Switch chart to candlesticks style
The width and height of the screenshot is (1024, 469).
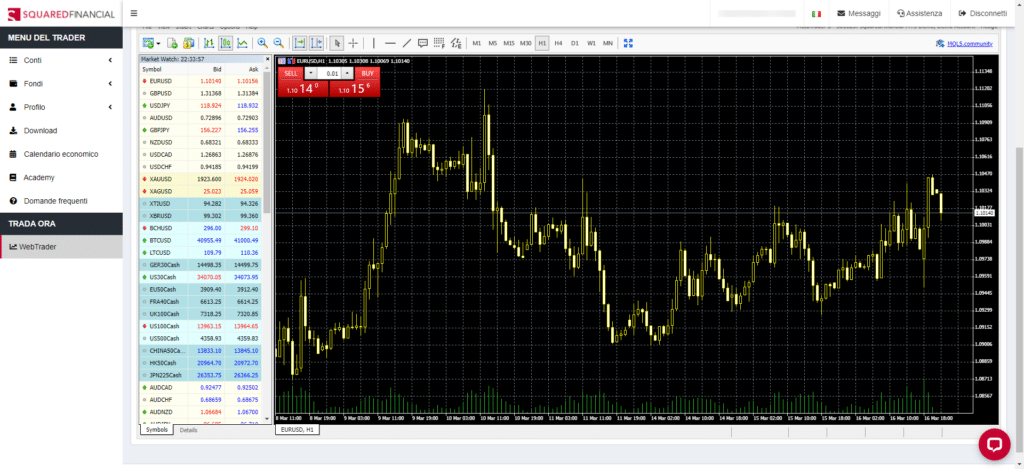226,43
